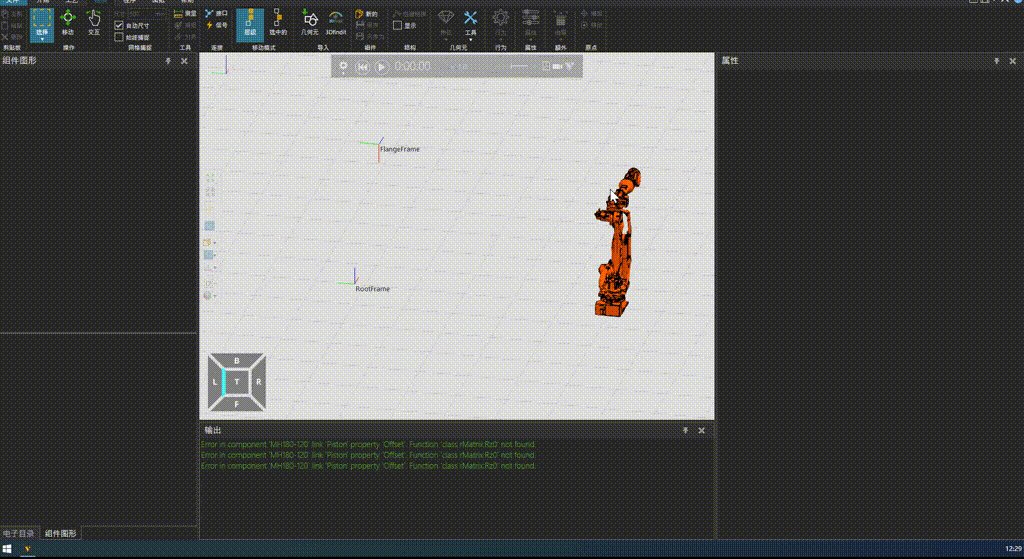Select the L (left) face on view cube
The height and width of the screenshot is (559, 1024).
pyautogui.click(x=216, y=382)
